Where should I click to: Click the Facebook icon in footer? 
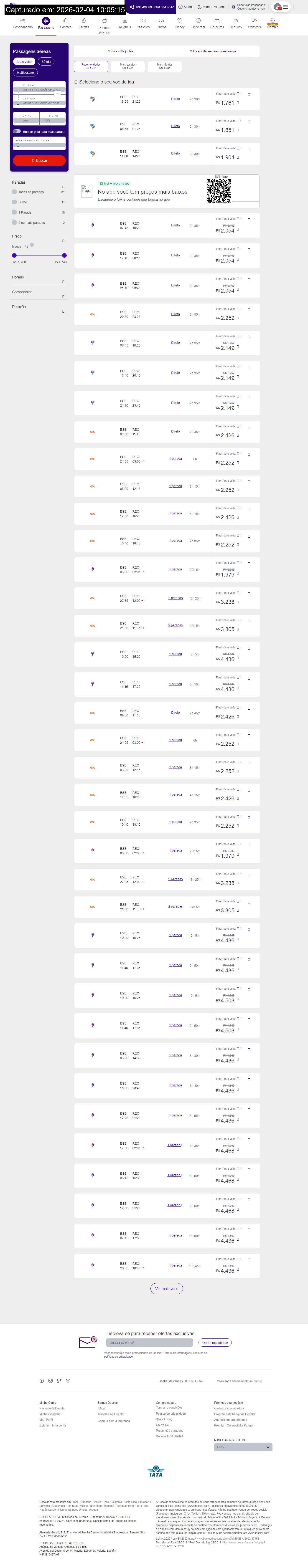(41, 1381)
